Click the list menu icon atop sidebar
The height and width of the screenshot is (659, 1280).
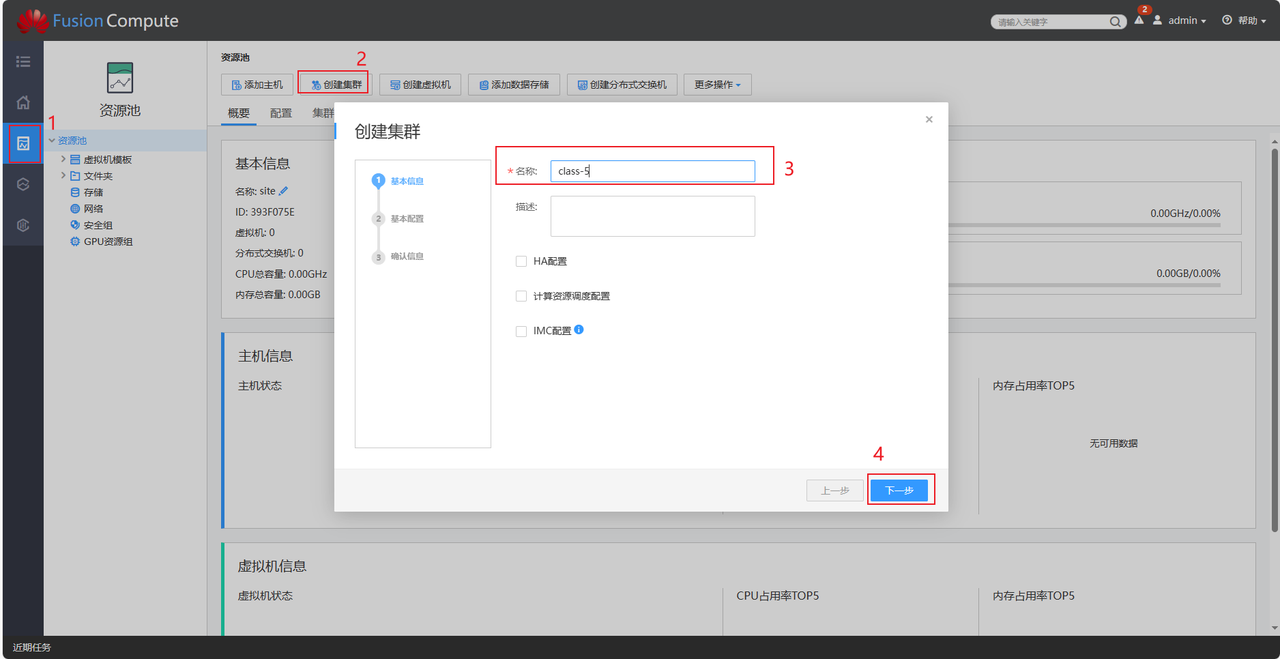[x=23, y=62]
